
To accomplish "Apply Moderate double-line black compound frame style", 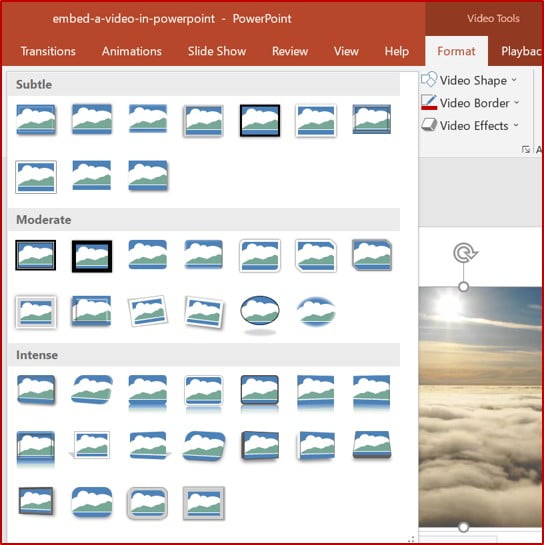I will pyautogui.click(x=36, y=255).
